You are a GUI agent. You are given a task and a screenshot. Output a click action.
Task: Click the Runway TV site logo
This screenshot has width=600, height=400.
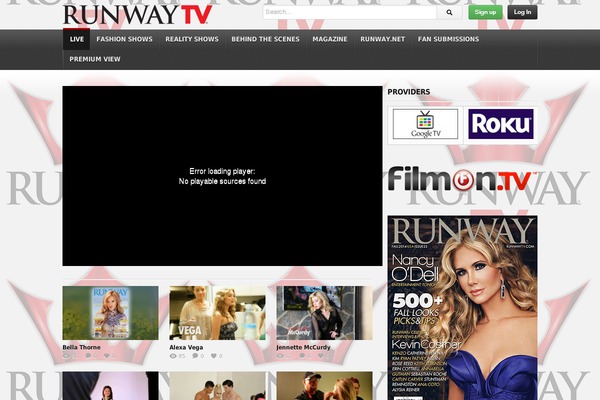pyautogui.click(x=137, y=15)
